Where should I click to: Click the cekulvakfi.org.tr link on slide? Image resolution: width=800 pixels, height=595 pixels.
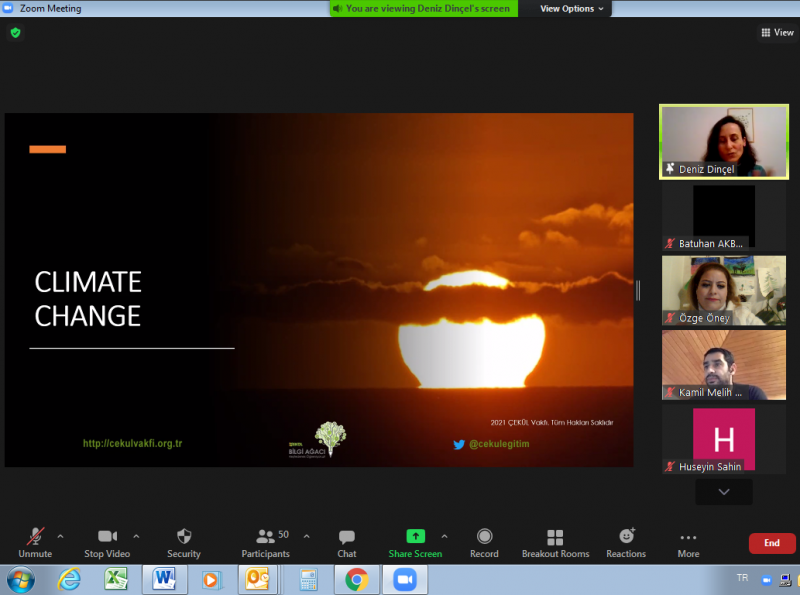(x=132, y=444)
